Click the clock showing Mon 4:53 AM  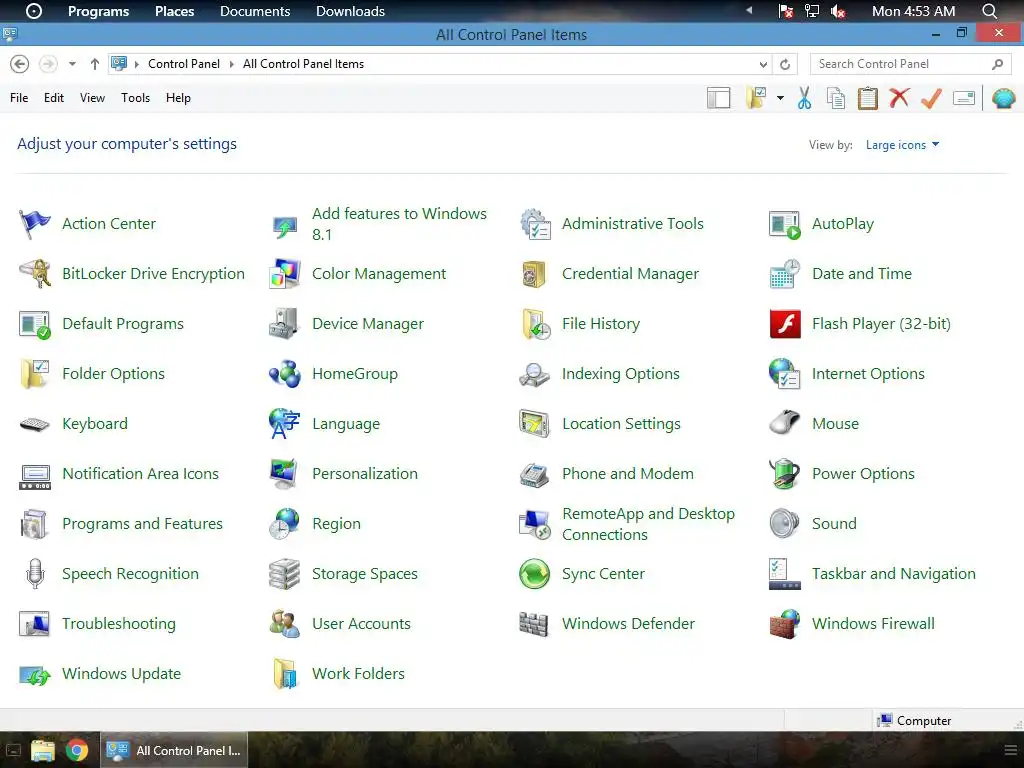[x=914, y=11]
